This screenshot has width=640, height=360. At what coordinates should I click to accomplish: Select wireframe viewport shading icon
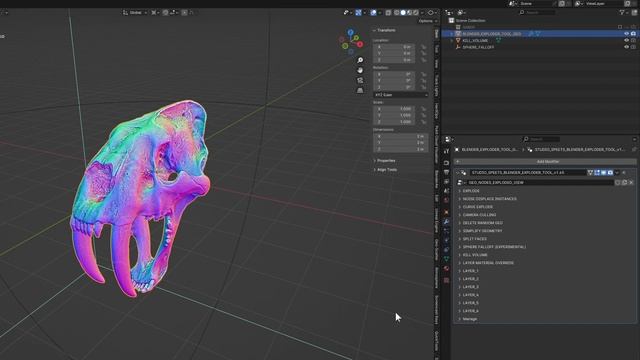397,13
